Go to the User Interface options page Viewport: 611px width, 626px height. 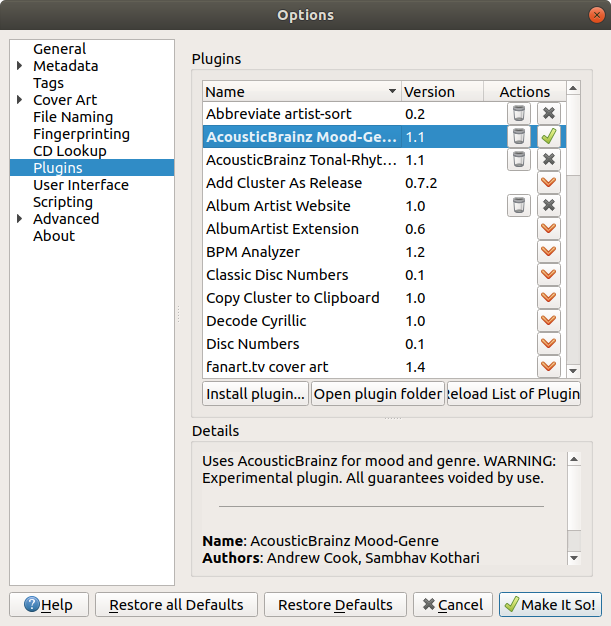tap(81, 185)
